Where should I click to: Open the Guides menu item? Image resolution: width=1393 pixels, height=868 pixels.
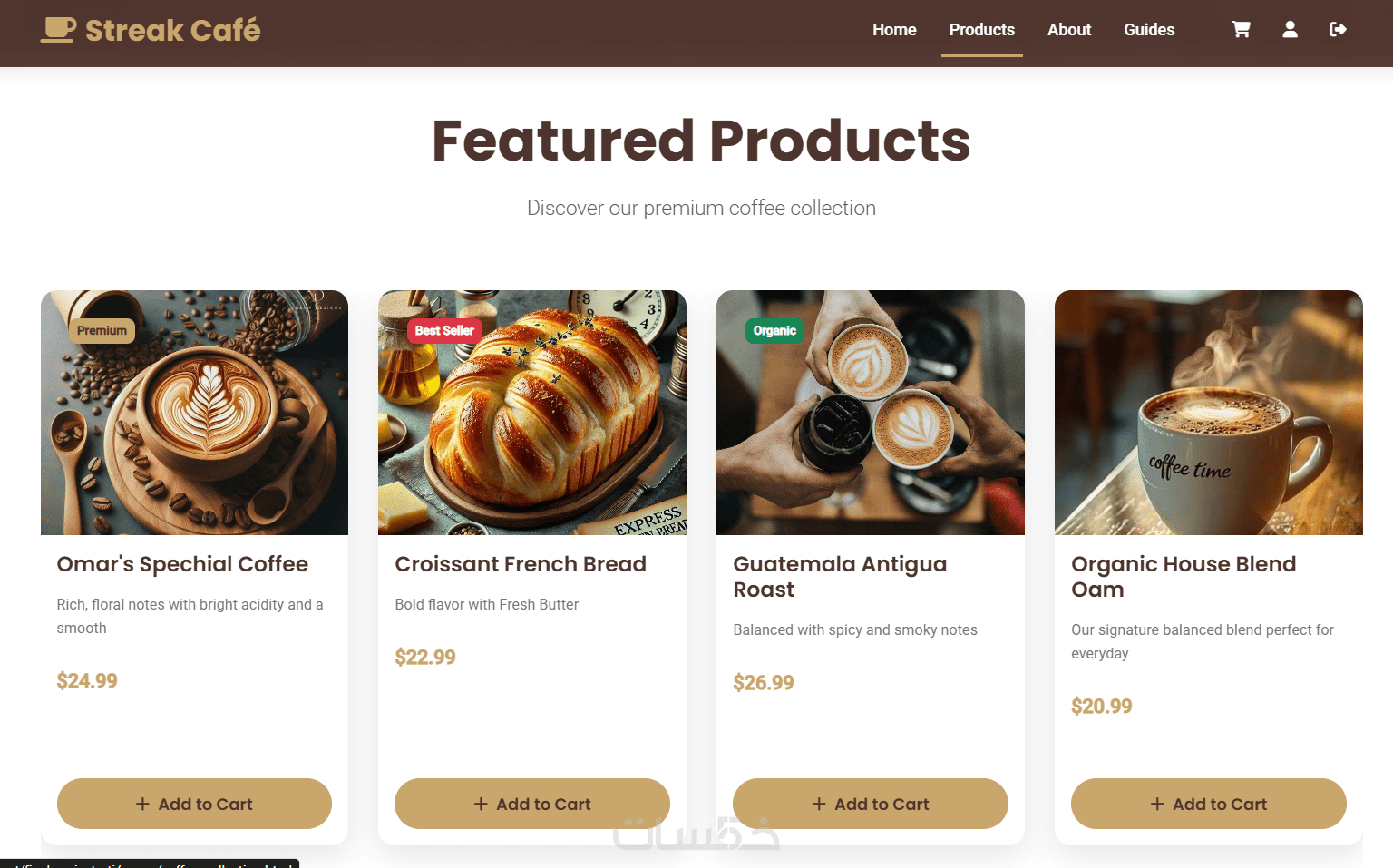[1149, 30]
